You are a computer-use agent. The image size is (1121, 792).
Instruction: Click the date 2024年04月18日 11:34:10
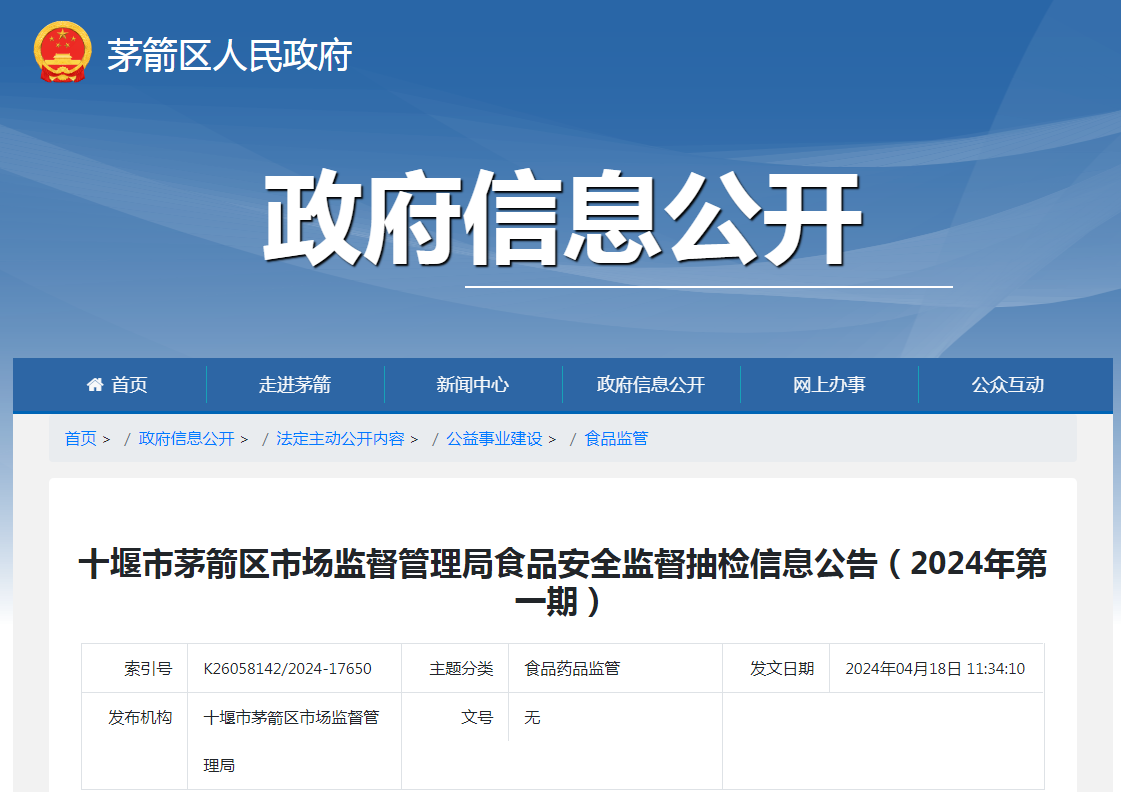(935, 668)
